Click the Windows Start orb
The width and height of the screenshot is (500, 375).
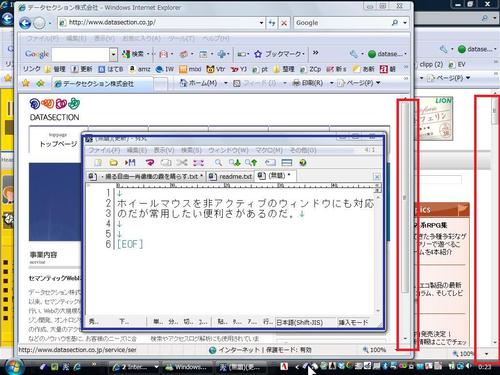[14, 367]
